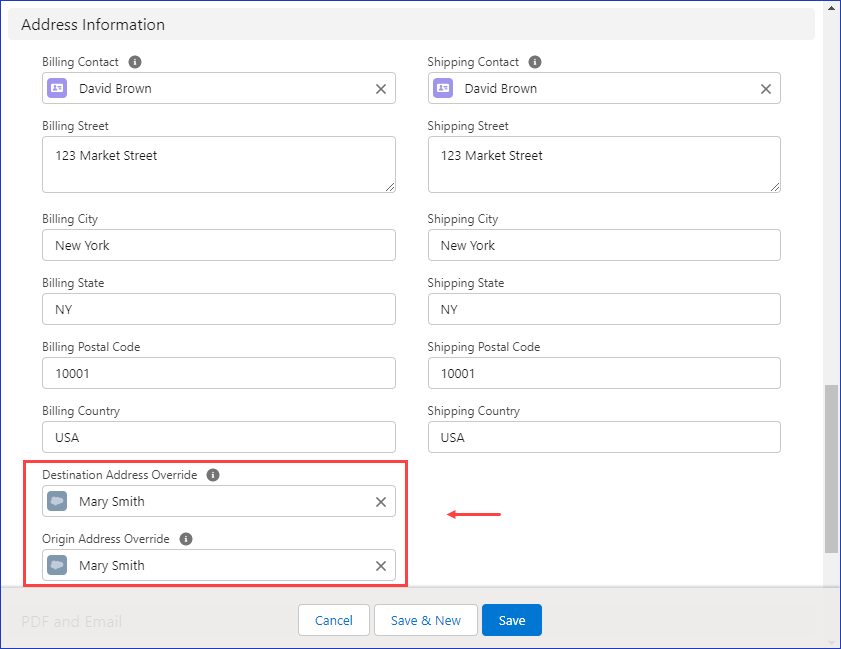The image size is (841, 649).
Task: Clear Billing Contact David Brown
Action: point(381,89)
